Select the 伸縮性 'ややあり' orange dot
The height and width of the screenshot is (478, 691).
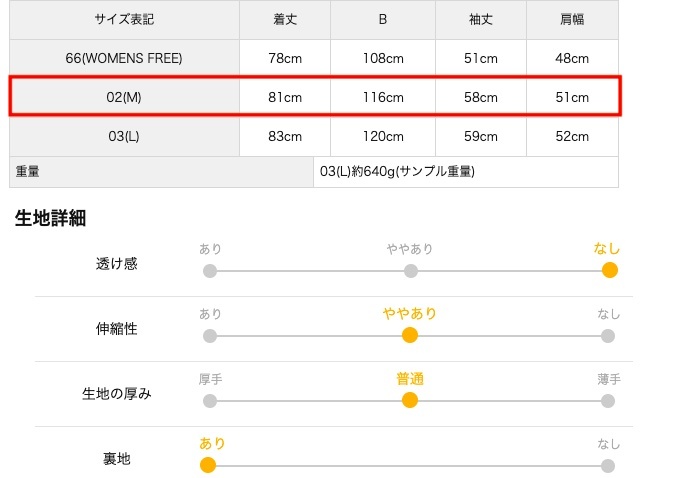coord(409,335)
